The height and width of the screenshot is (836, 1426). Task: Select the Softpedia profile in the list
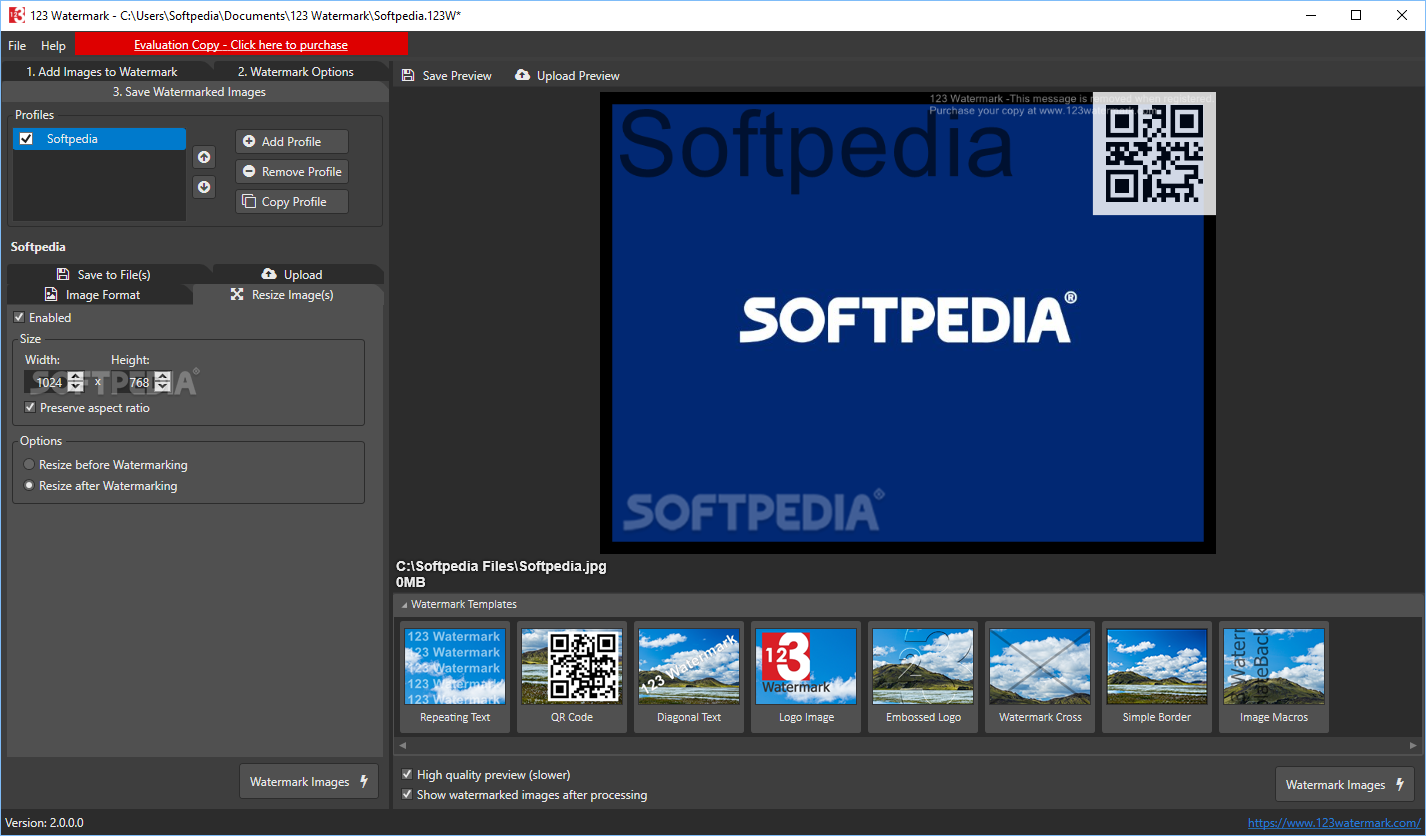tap(99, 139)
